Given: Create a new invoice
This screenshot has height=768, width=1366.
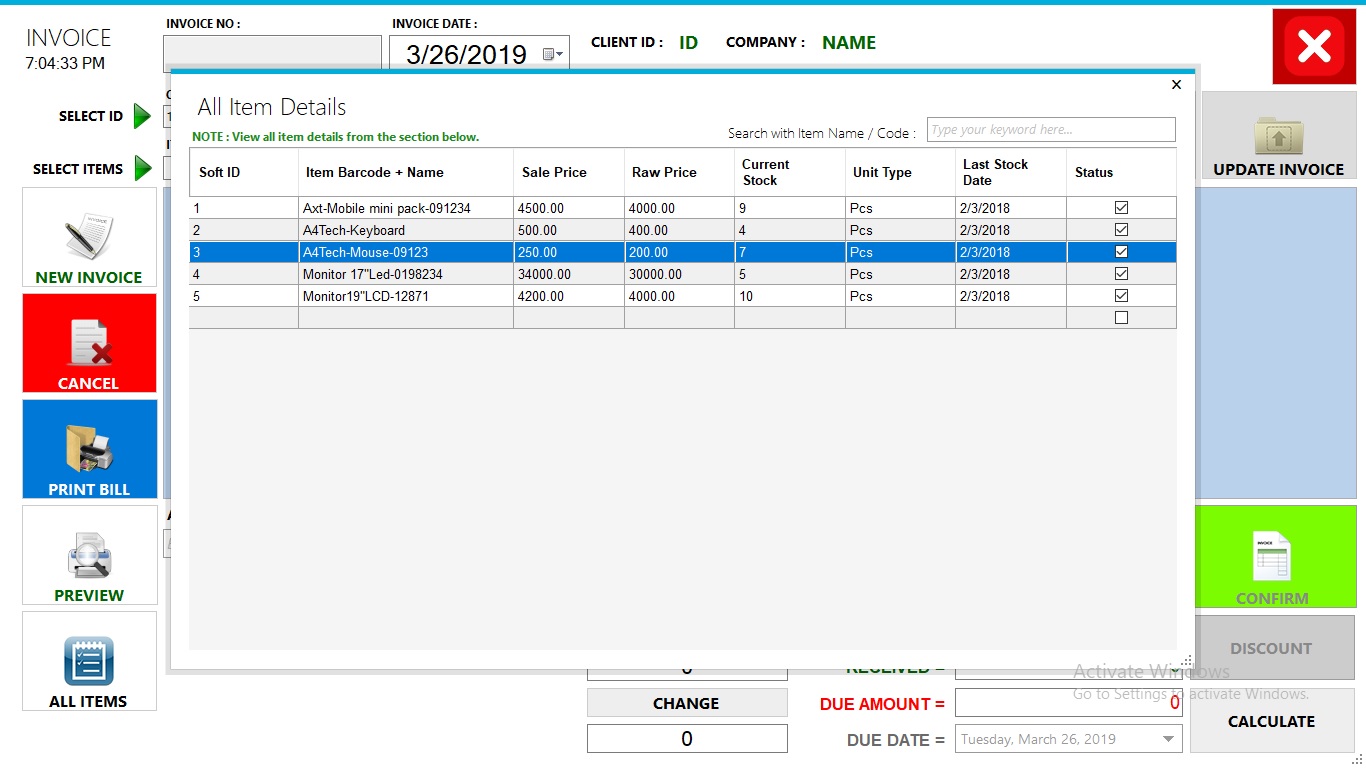Looking at the screenshot, I should click(x=89, y=237).
